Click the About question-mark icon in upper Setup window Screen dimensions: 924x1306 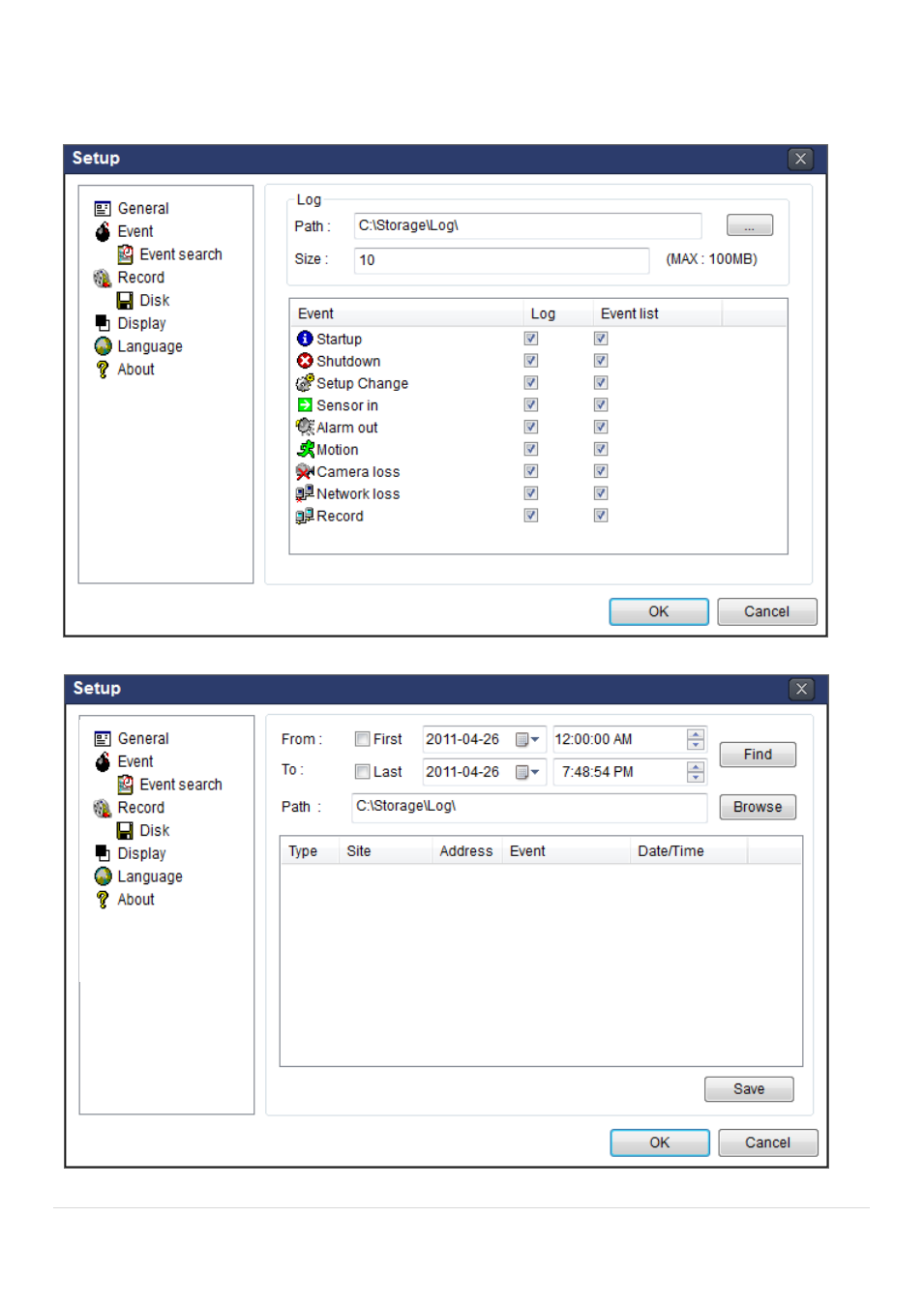coord(103,370)
